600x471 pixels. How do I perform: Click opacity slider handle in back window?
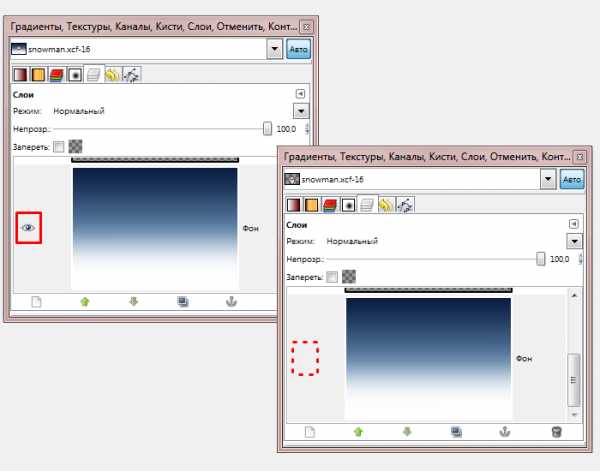[x=267, y=129]
